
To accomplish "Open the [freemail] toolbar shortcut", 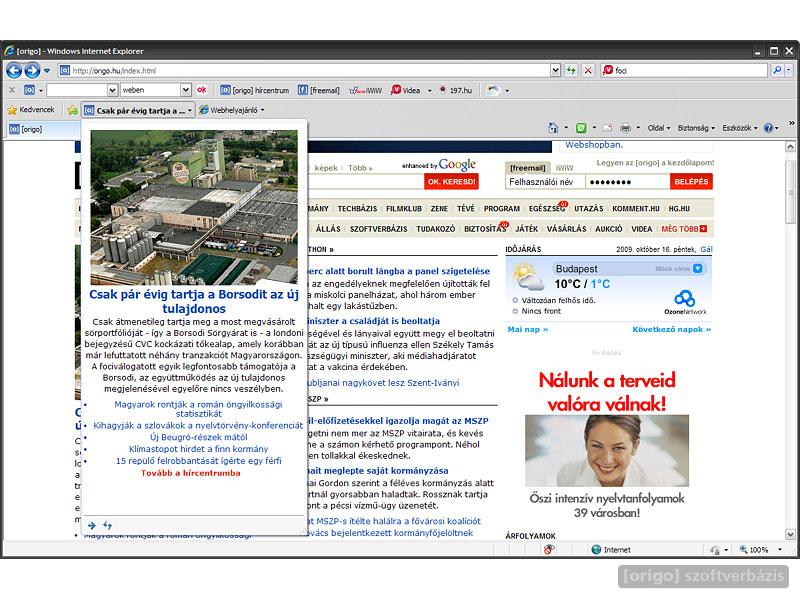I will click(x=319, y=90).
